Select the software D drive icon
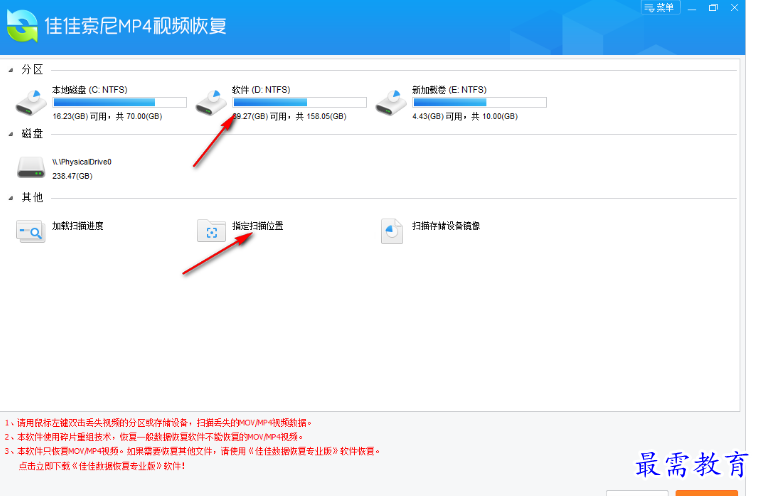 (x=211, y=102)
